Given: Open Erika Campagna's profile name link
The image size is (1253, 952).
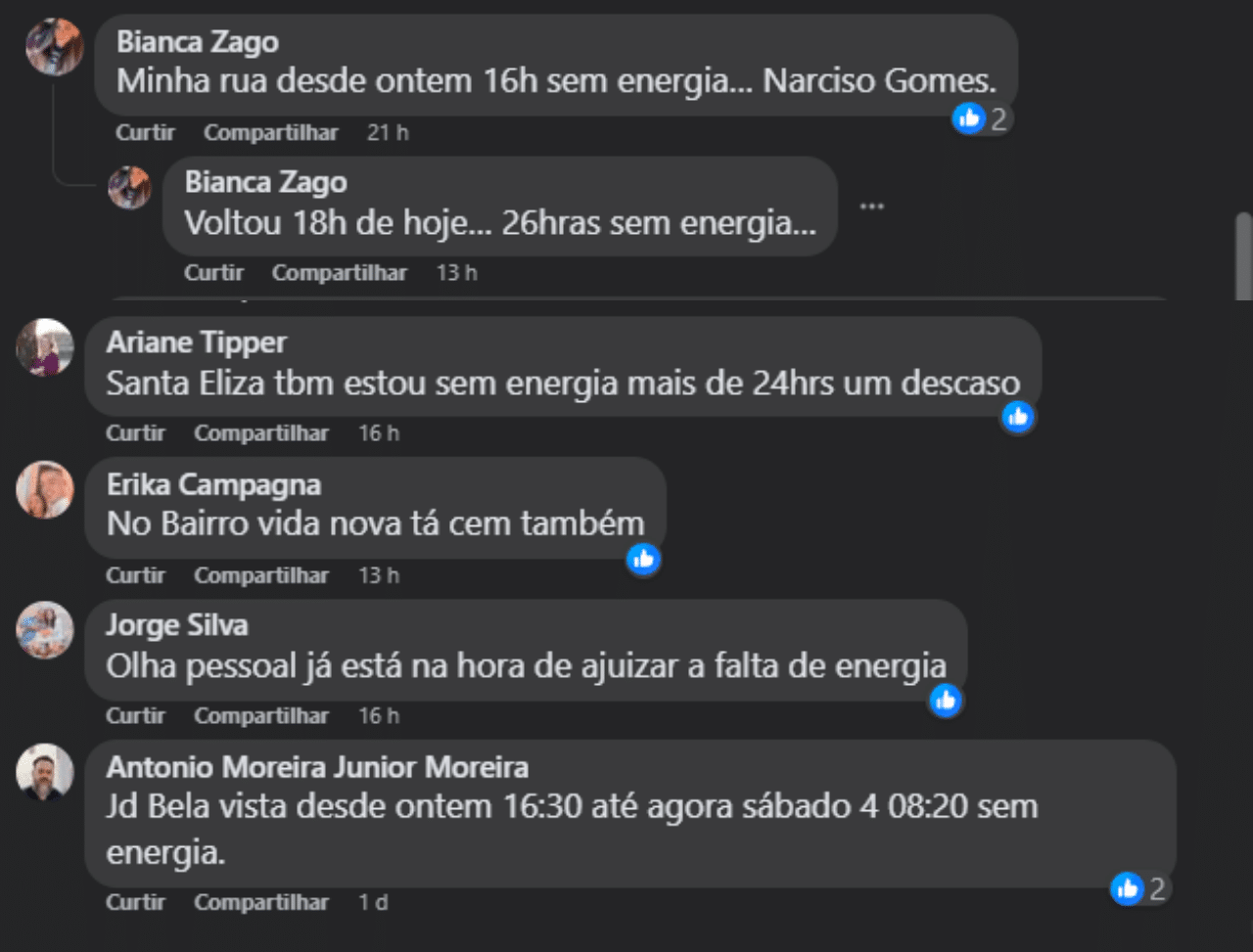Looking at the screenshot, I should 213,484.
